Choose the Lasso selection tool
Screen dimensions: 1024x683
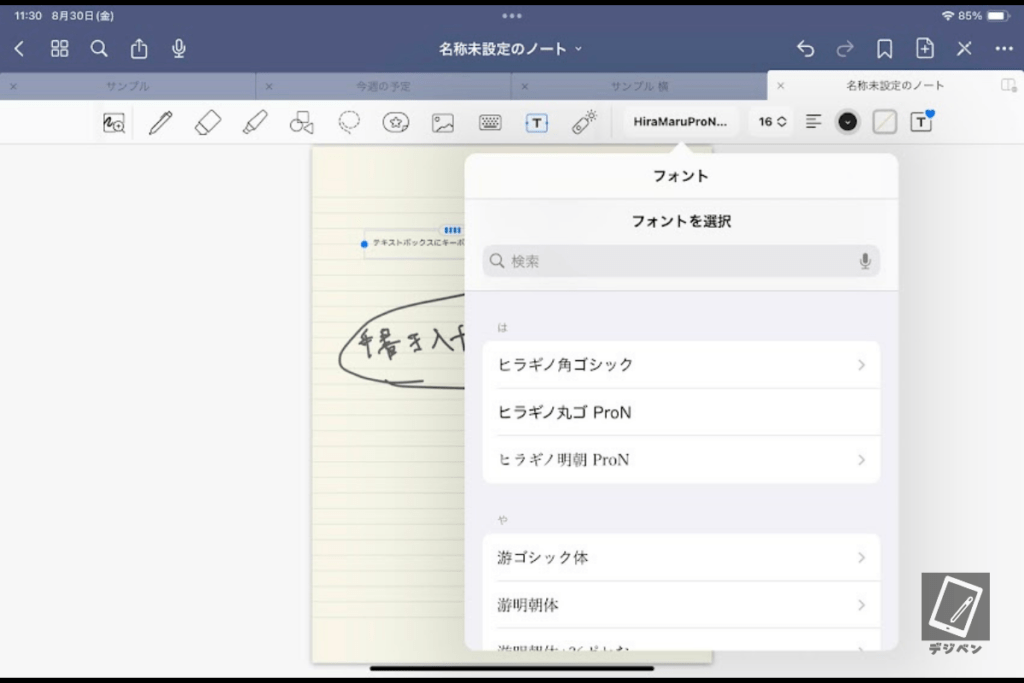pos(349,122)
